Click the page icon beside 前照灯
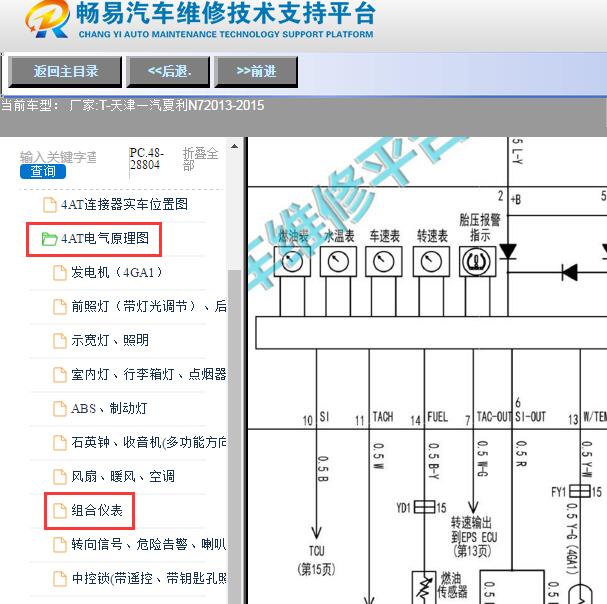This screenshot has height=604, width=607. pyautogui.click(x=60, y=307)
